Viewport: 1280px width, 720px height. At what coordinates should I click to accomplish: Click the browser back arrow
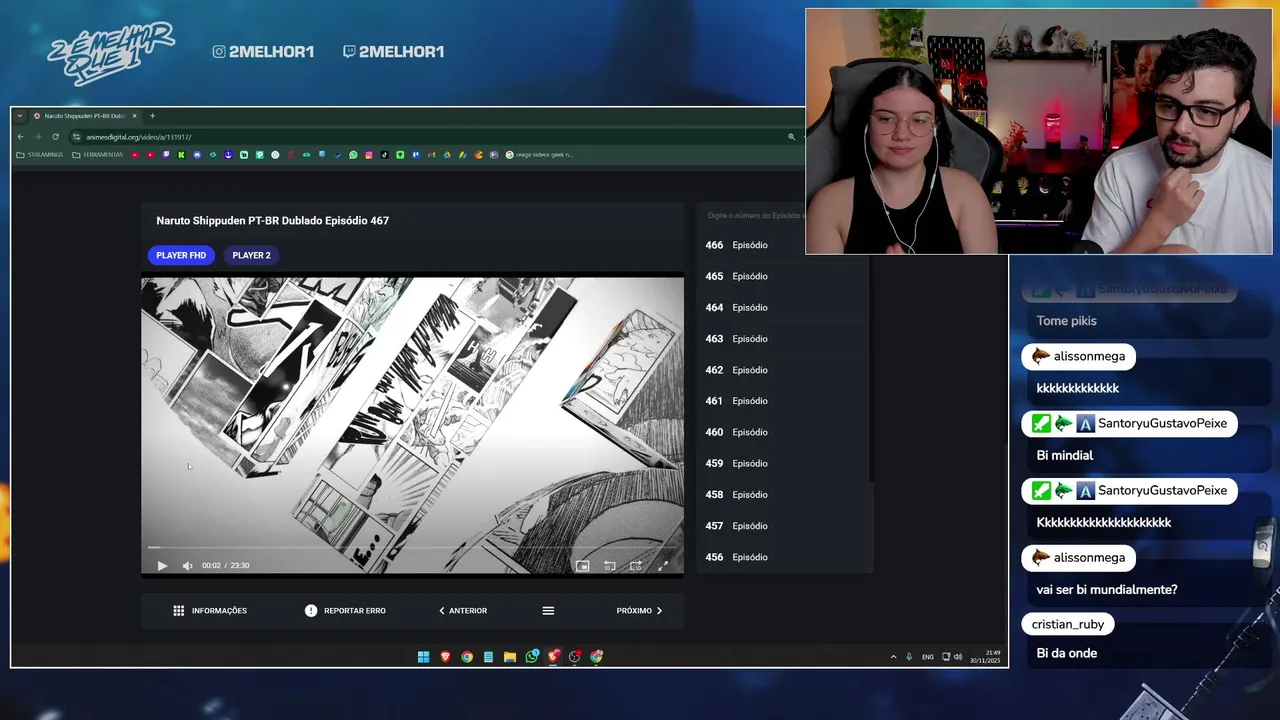click(21, 137)
